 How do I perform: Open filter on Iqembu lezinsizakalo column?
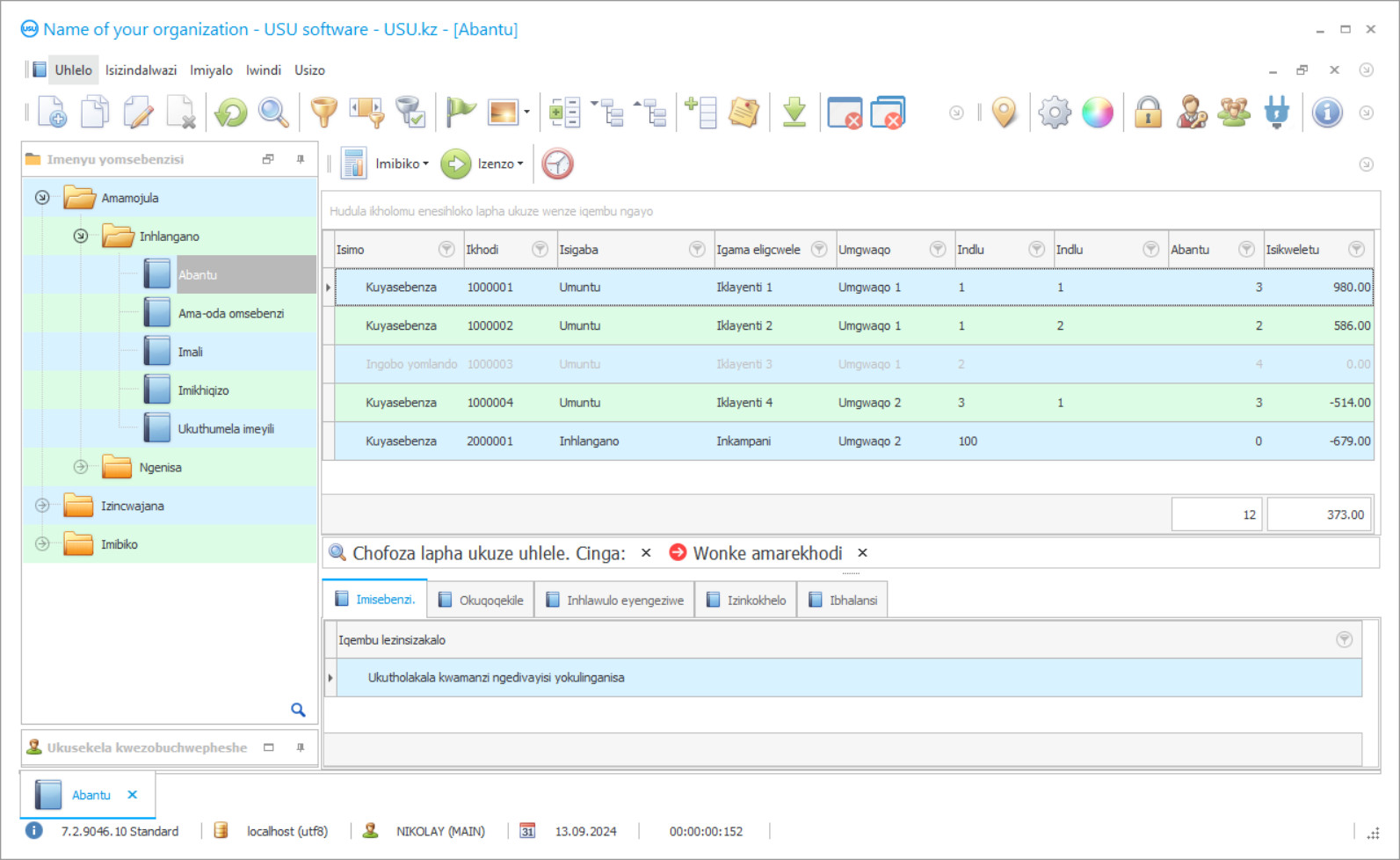[1345, 640]
